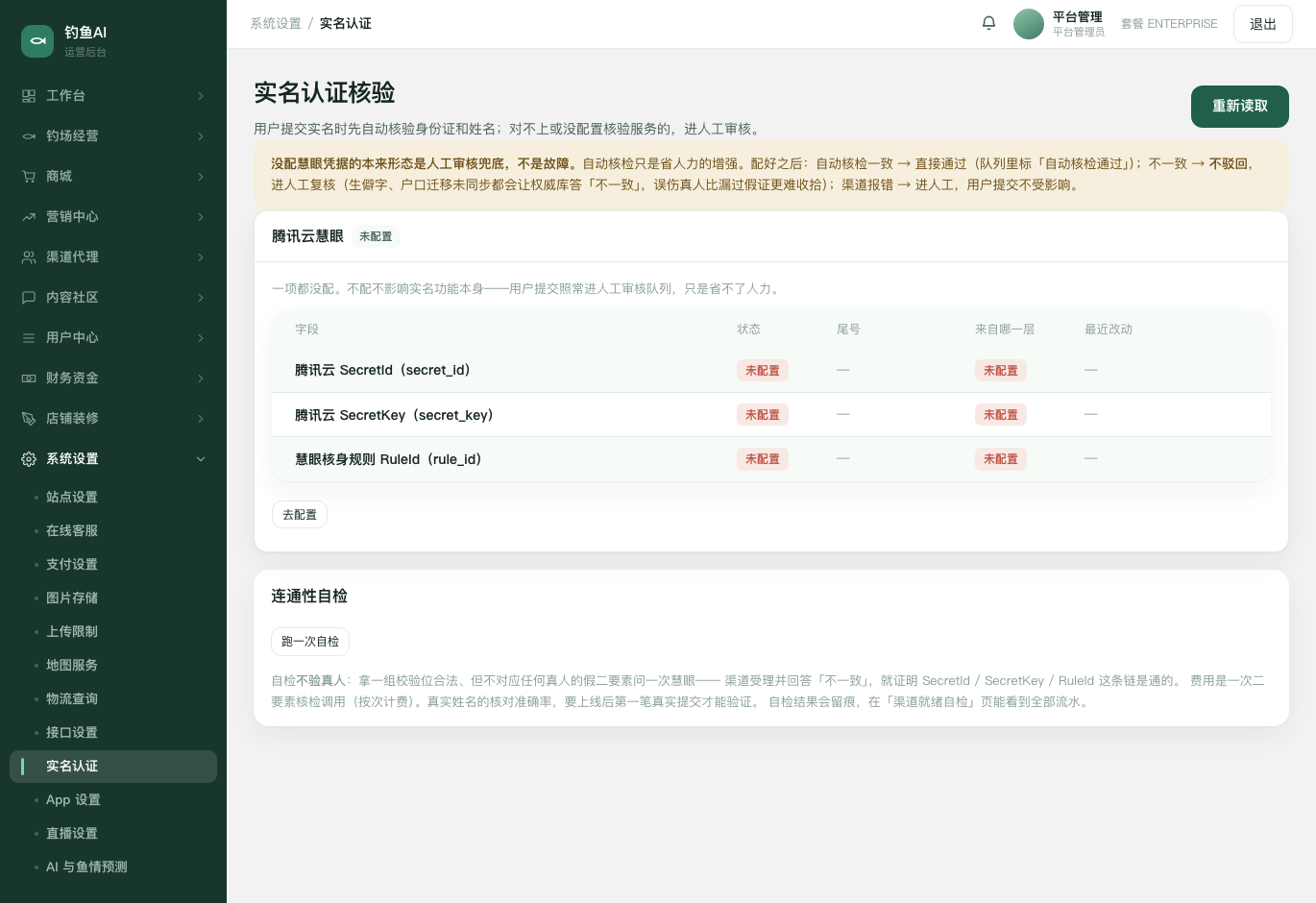The width and height of the screenshot is (1316, 903).
Task: Click the 去配置 button
Action: coord(300,515)
